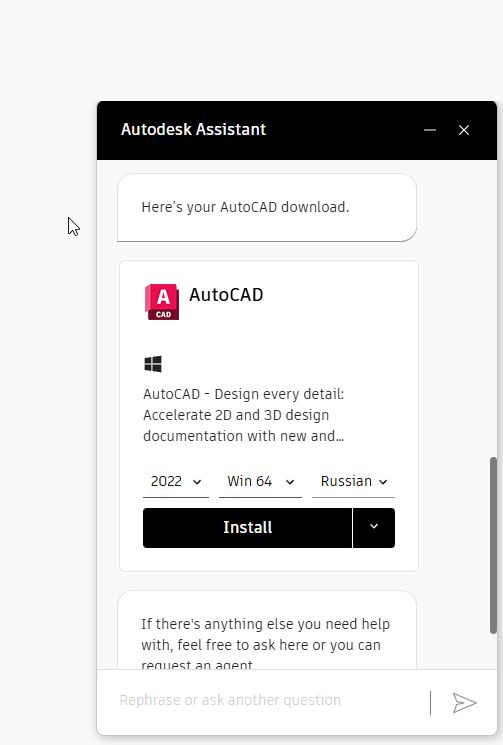Minimize the Autodesk Assistant panel
Screen dimensions: 503x745
pos(430,130)
